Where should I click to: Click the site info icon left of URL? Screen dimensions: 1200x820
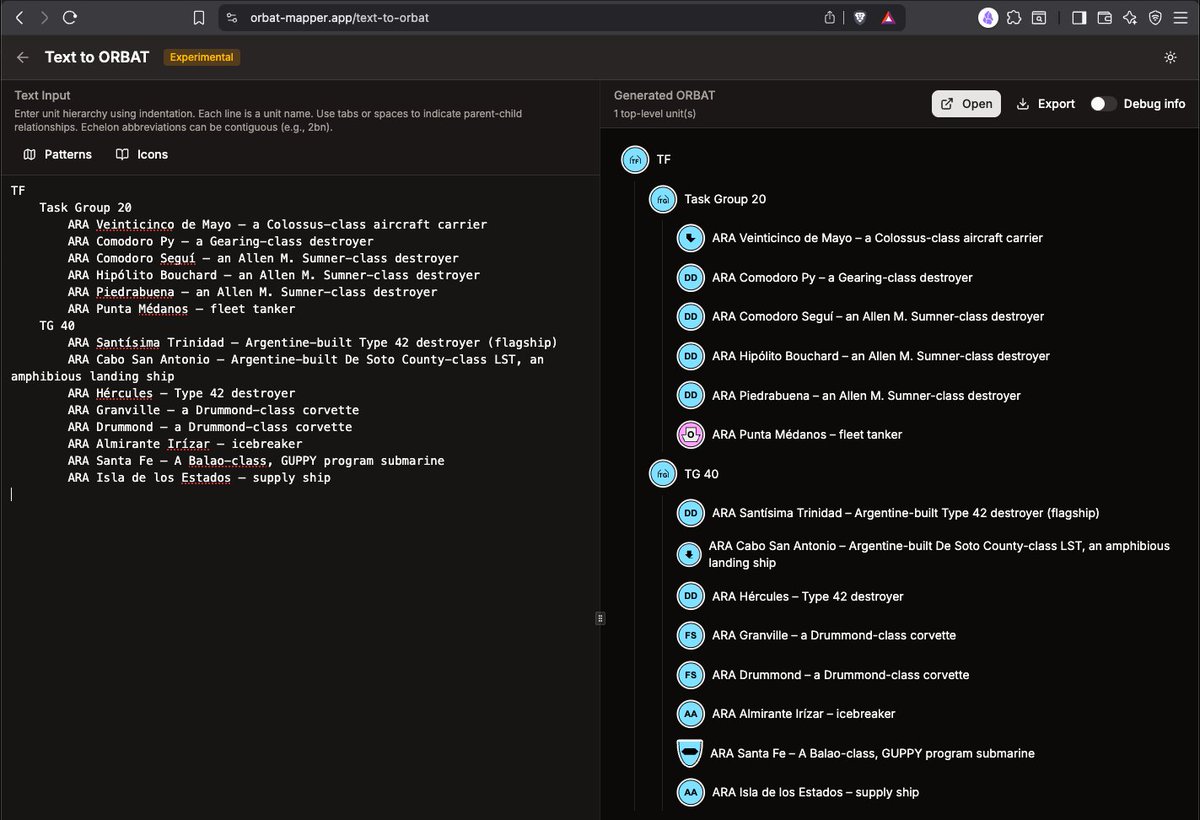pyautogui.click(x=232, y=17)
